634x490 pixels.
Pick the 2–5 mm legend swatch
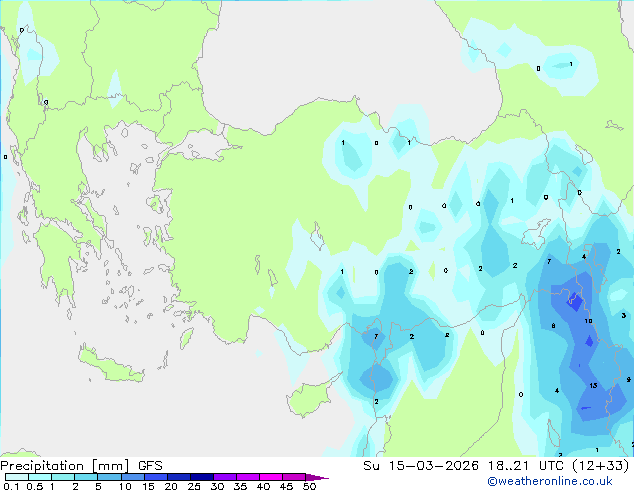pos(86,477)
